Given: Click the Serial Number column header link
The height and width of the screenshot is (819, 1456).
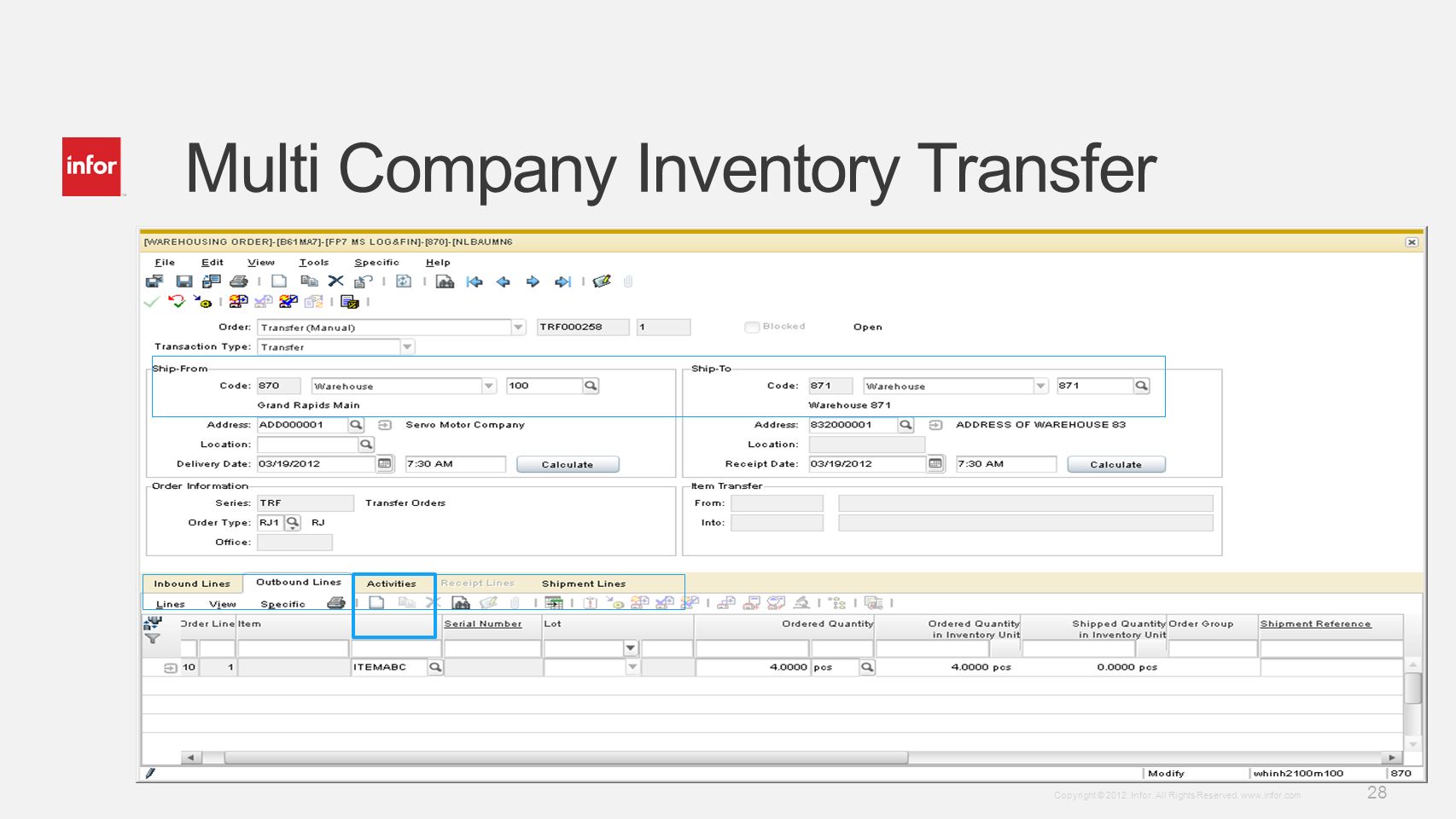Looking at the screenshot, I should coord(483,624).
